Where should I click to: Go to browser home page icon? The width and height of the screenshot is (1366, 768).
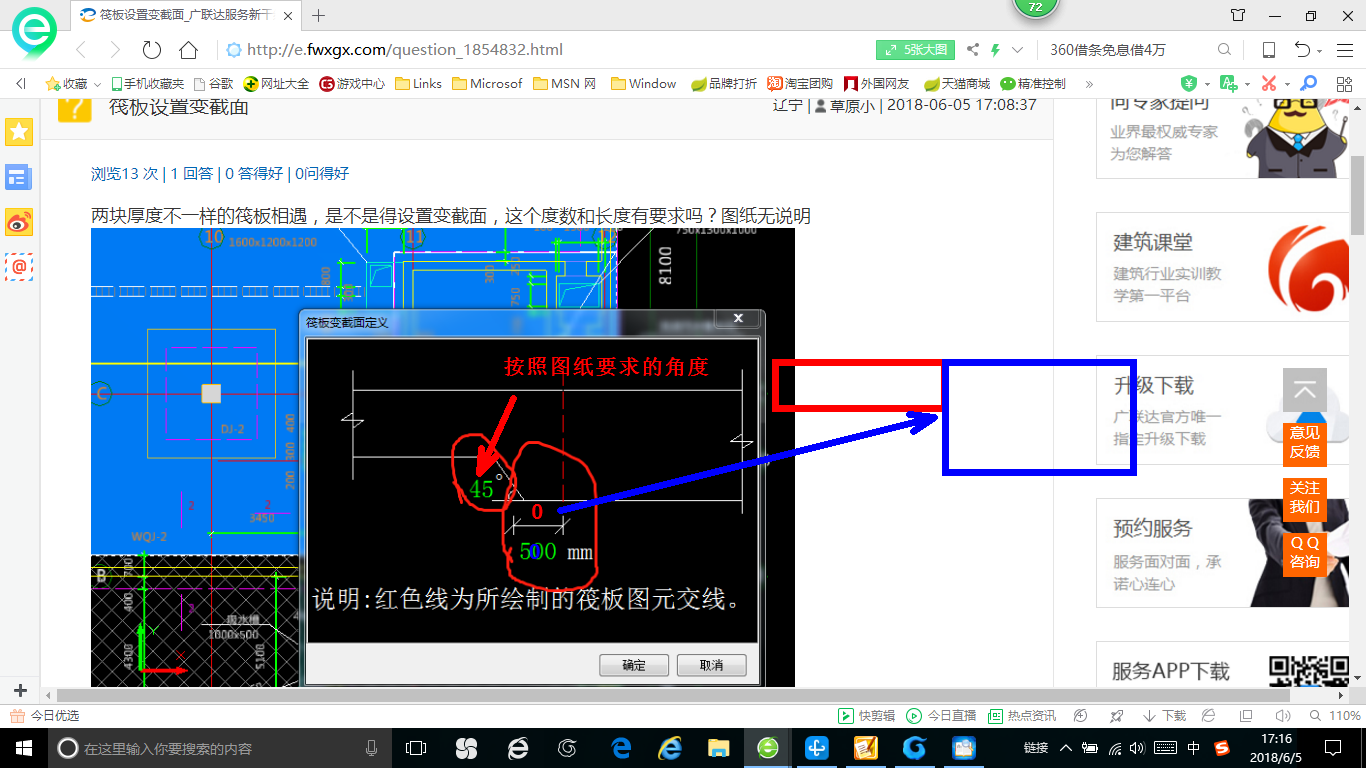tap(188, 50)
